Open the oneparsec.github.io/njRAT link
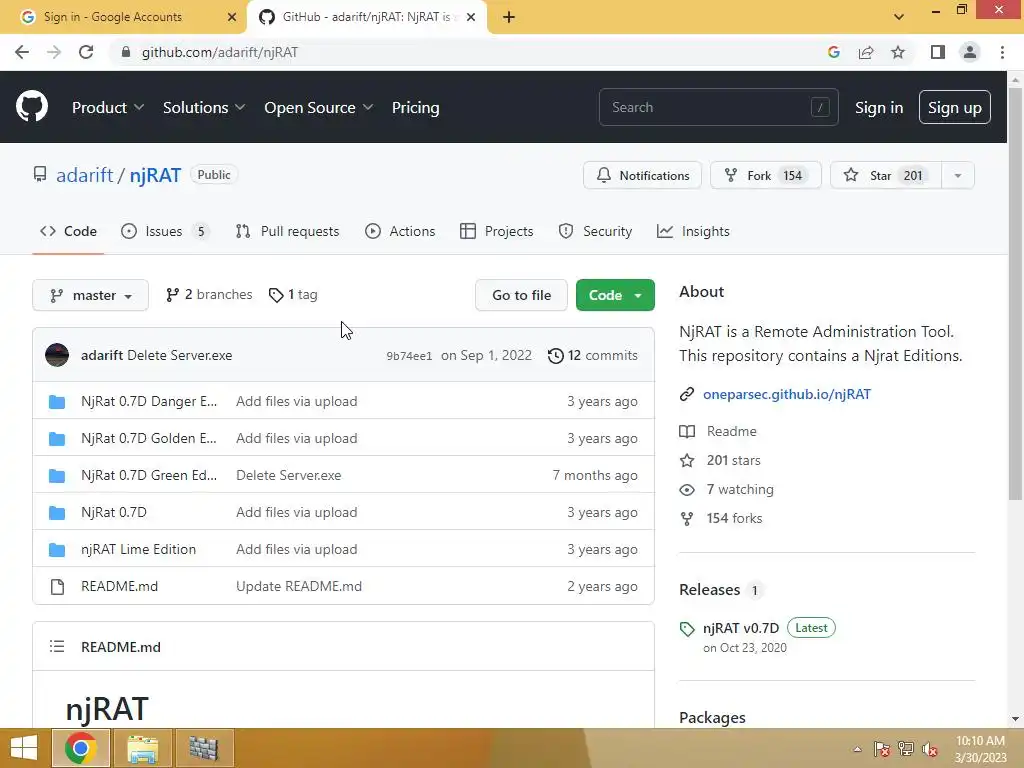1024x768 pixels. pos(786,394)
